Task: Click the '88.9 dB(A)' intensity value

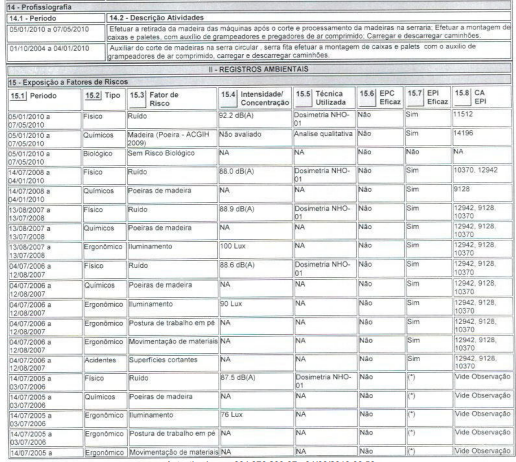Action: pyautogui.click(x=237, y=209)
